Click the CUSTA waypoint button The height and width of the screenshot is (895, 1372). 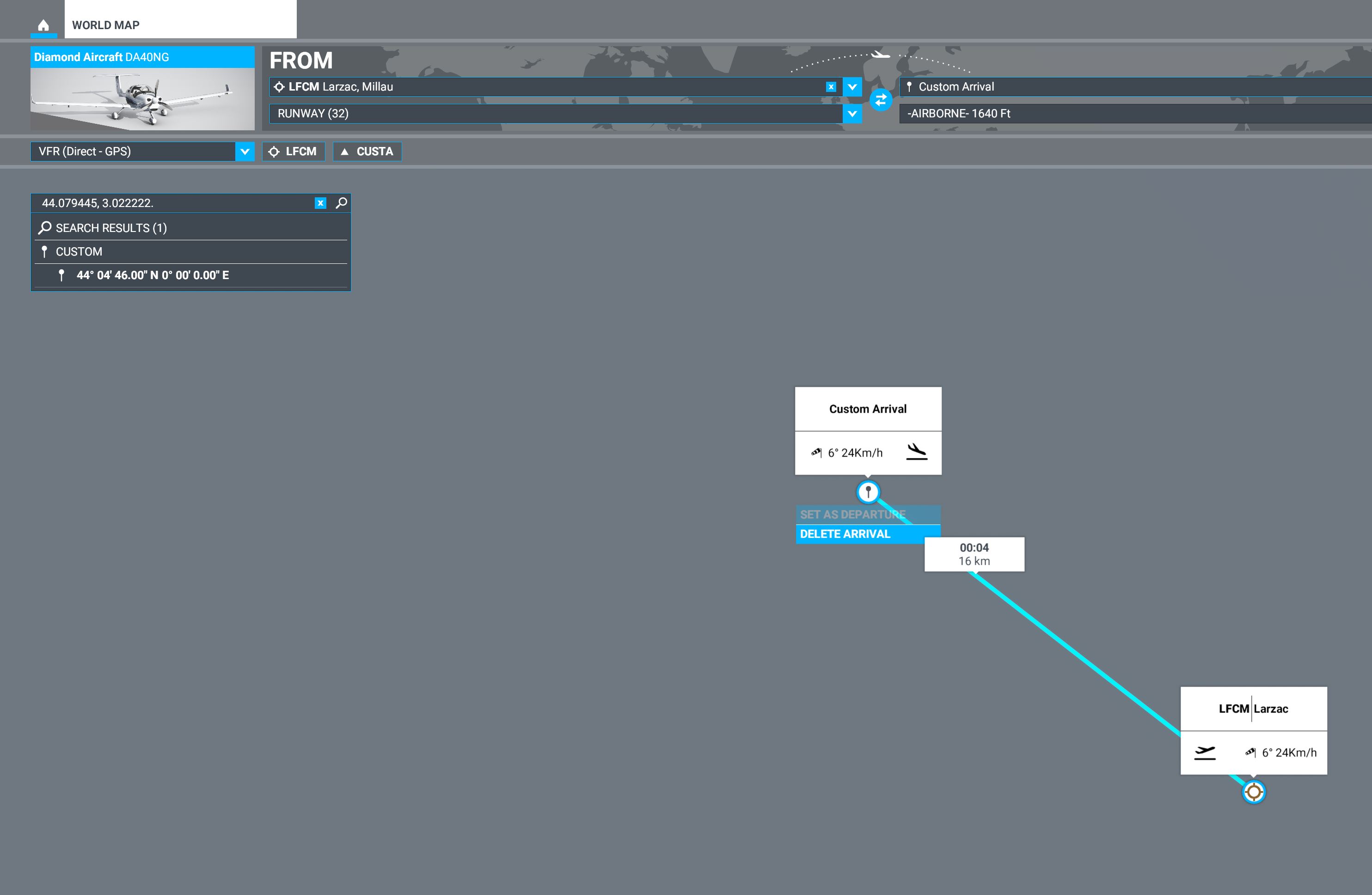point(367,152)
